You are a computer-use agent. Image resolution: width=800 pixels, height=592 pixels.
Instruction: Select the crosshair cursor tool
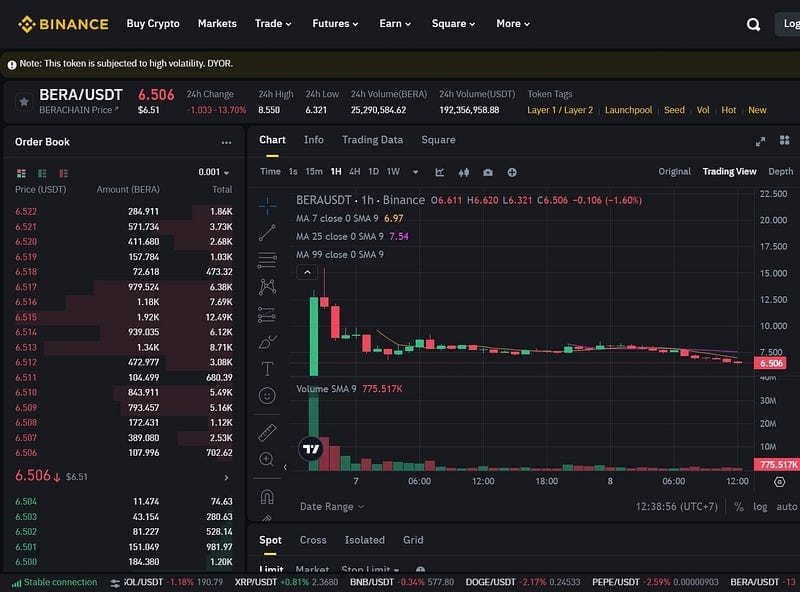tap(267, 205)
